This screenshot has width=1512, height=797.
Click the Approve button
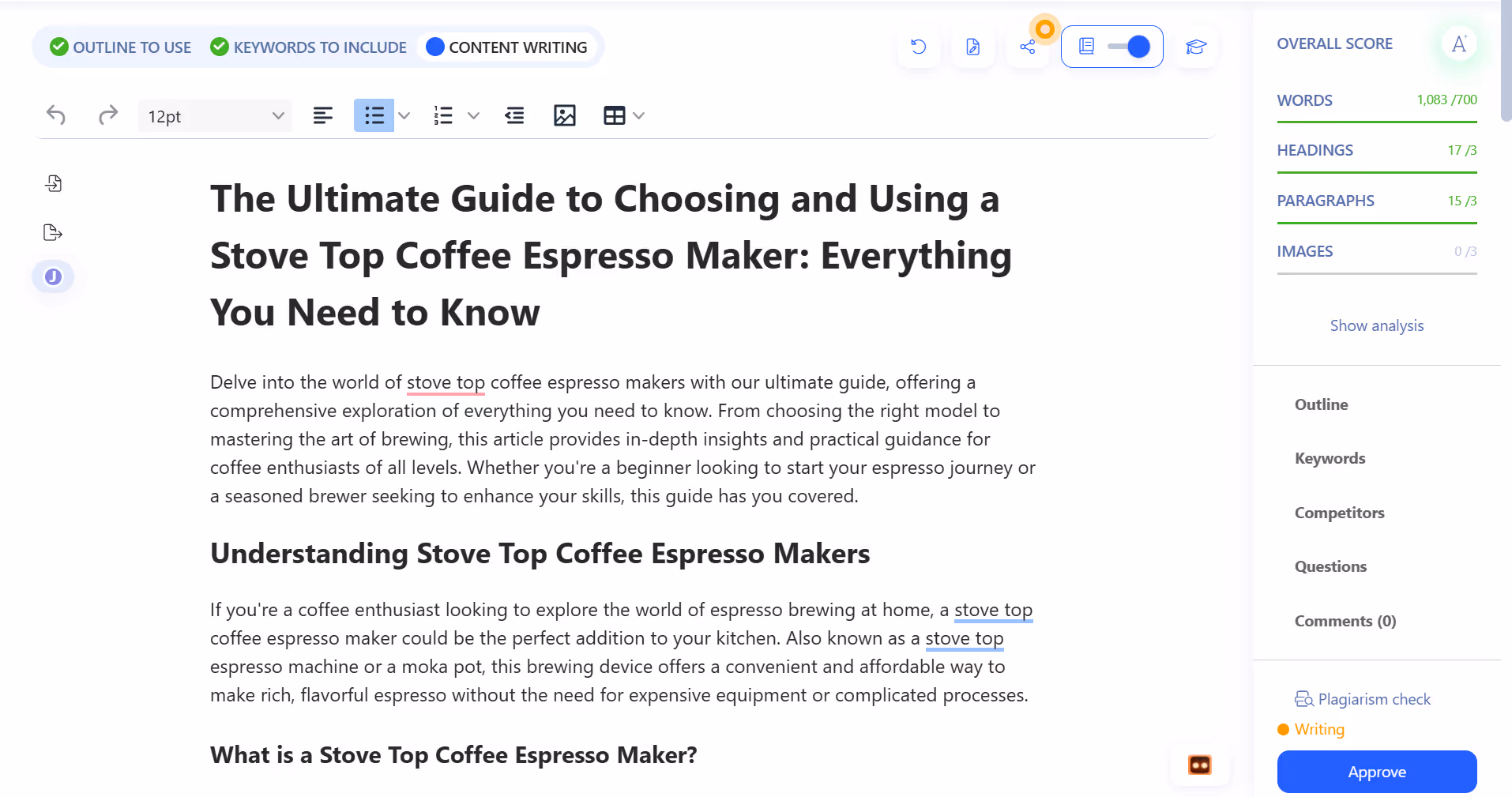pyautogui.click(x=1377, y=772)
